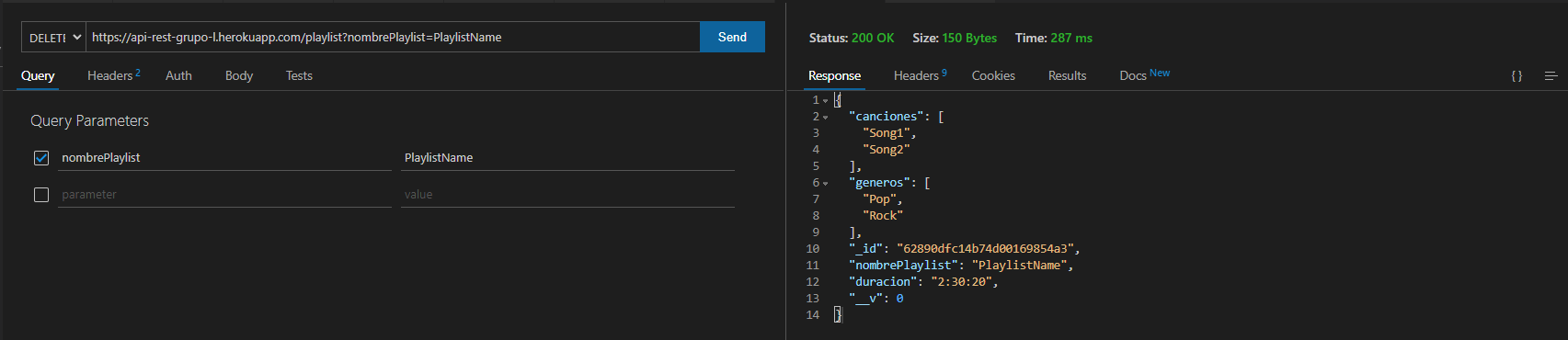Image resolution: width=1568 pixels, height=340 pixels.
Task: Click the Time 287 ms text
Action: (x=1054, y=38)
